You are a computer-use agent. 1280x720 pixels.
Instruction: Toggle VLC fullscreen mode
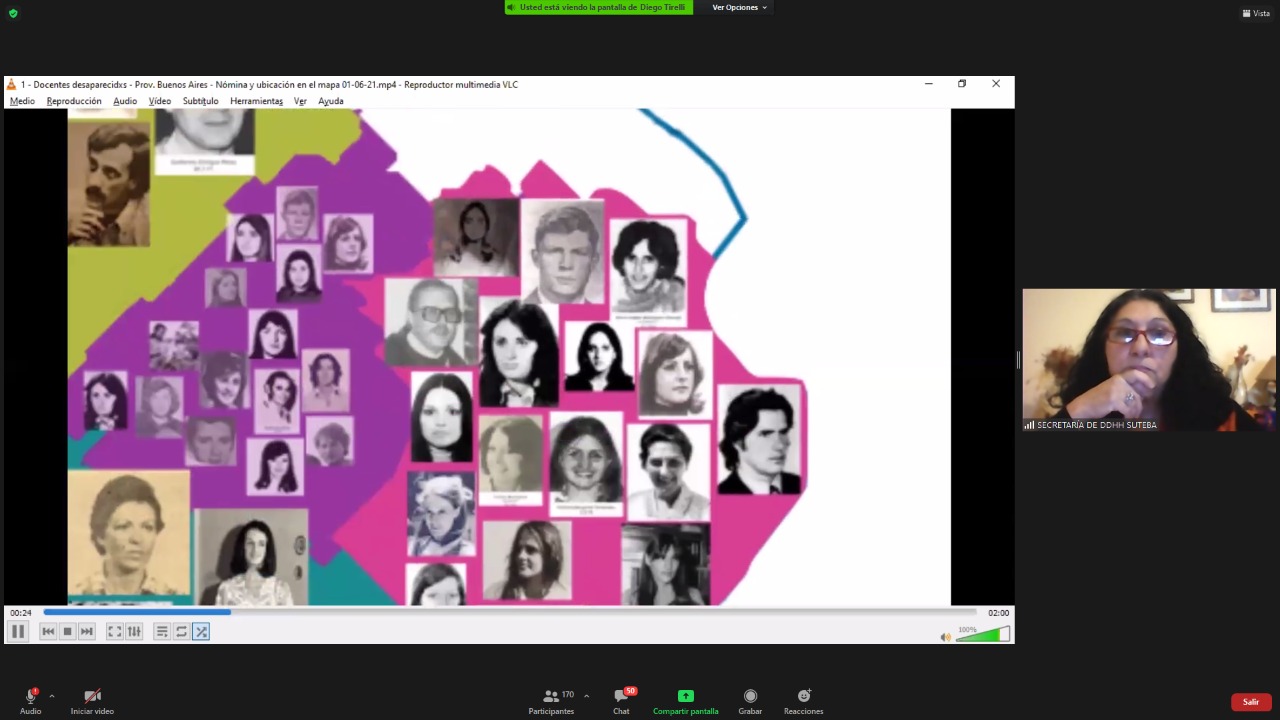click(x=115, y=631)
